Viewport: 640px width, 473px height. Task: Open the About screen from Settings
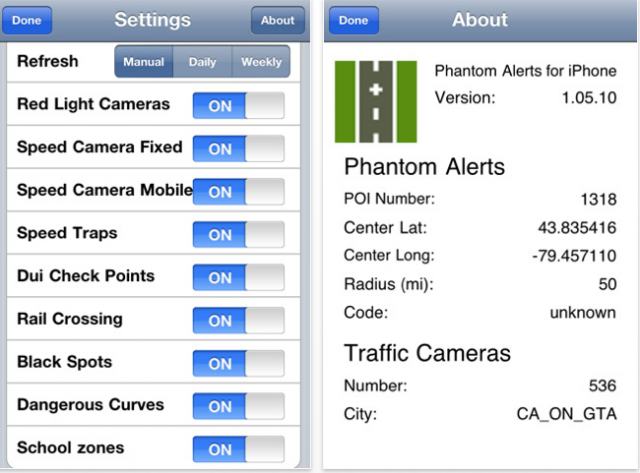click(278, 20)
